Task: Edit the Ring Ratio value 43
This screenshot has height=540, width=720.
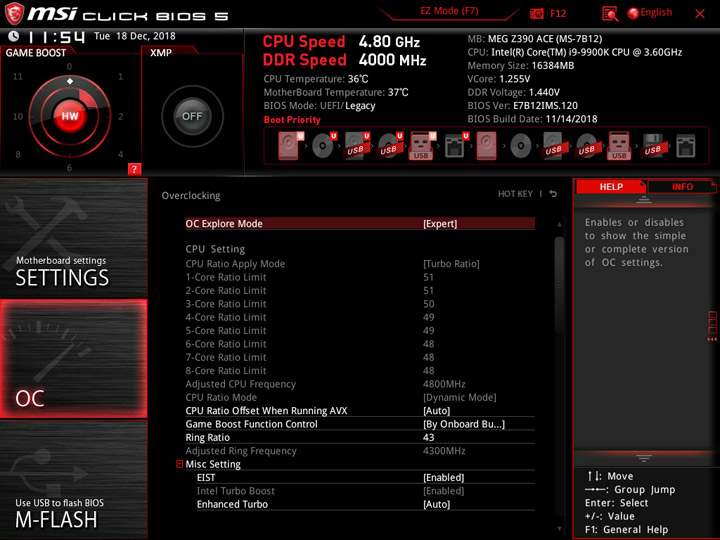Action: (428, 437)
